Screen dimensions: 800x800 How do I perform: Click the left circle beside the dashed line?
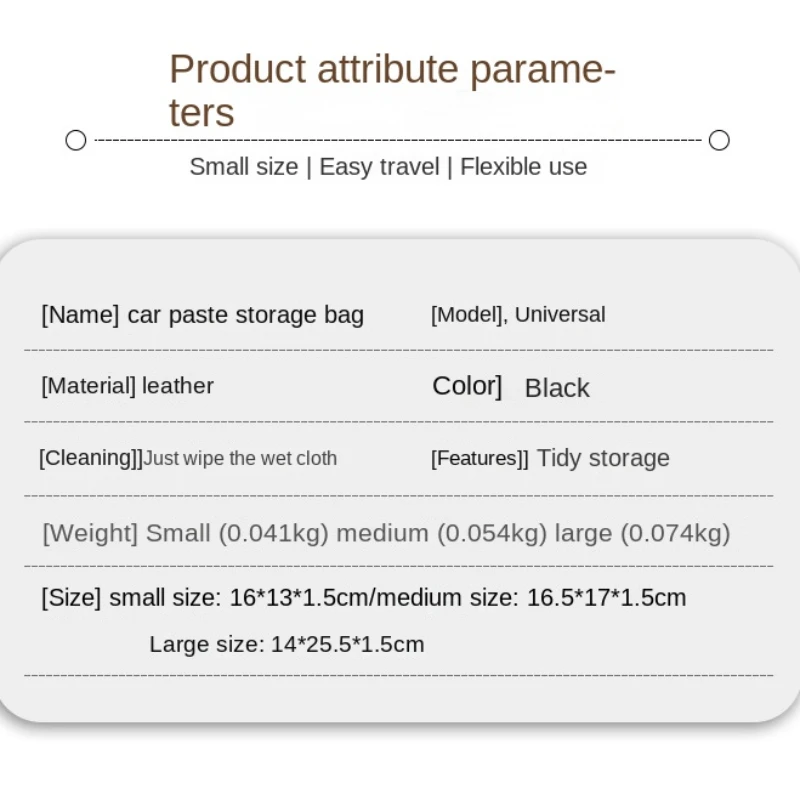76,140
